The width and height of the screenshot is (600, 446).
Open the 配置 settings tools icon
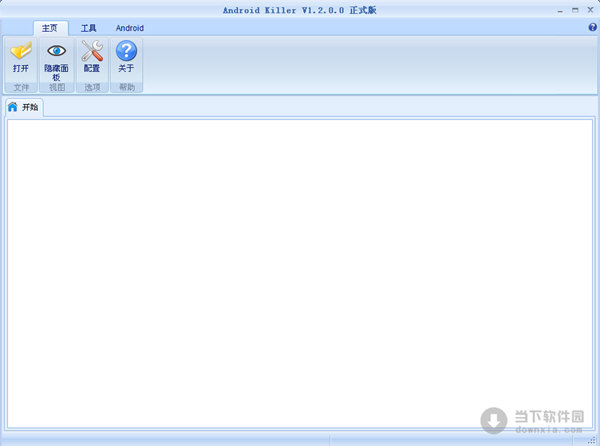pos(92,51)
